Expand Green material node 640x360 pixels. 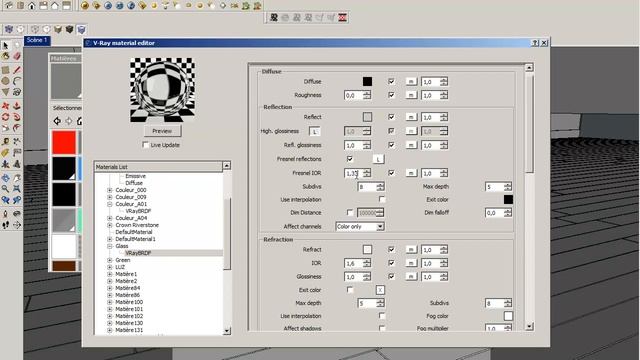109,260
